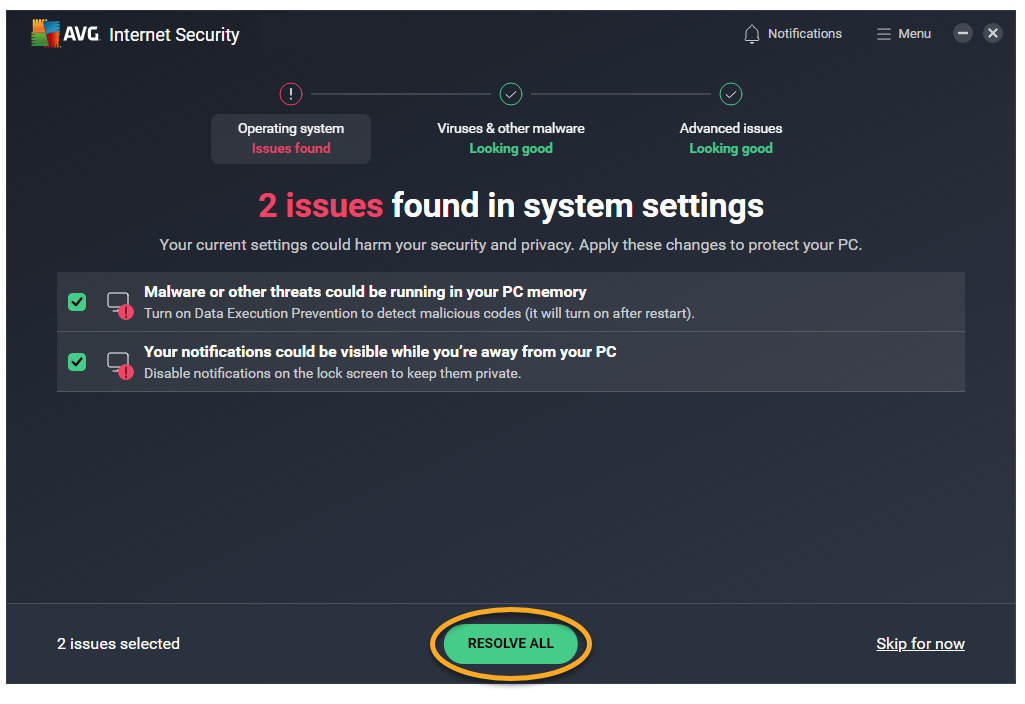1025x704 pixels.
Task: Minimize the AVG Internet Security window
Action: click(962, 33)
